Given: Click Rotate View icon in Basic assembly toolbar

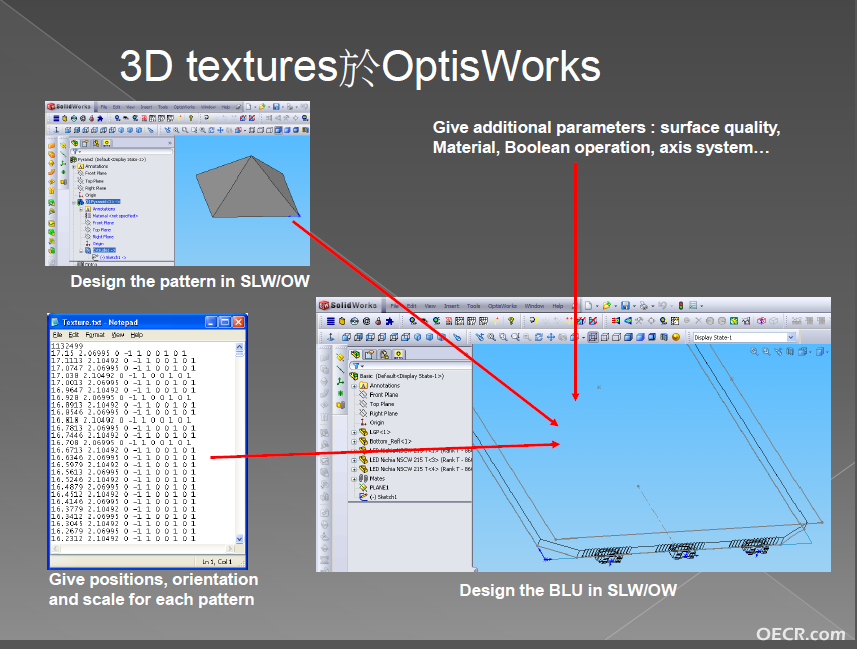Looking at the screenshot, I should [539, 337].
